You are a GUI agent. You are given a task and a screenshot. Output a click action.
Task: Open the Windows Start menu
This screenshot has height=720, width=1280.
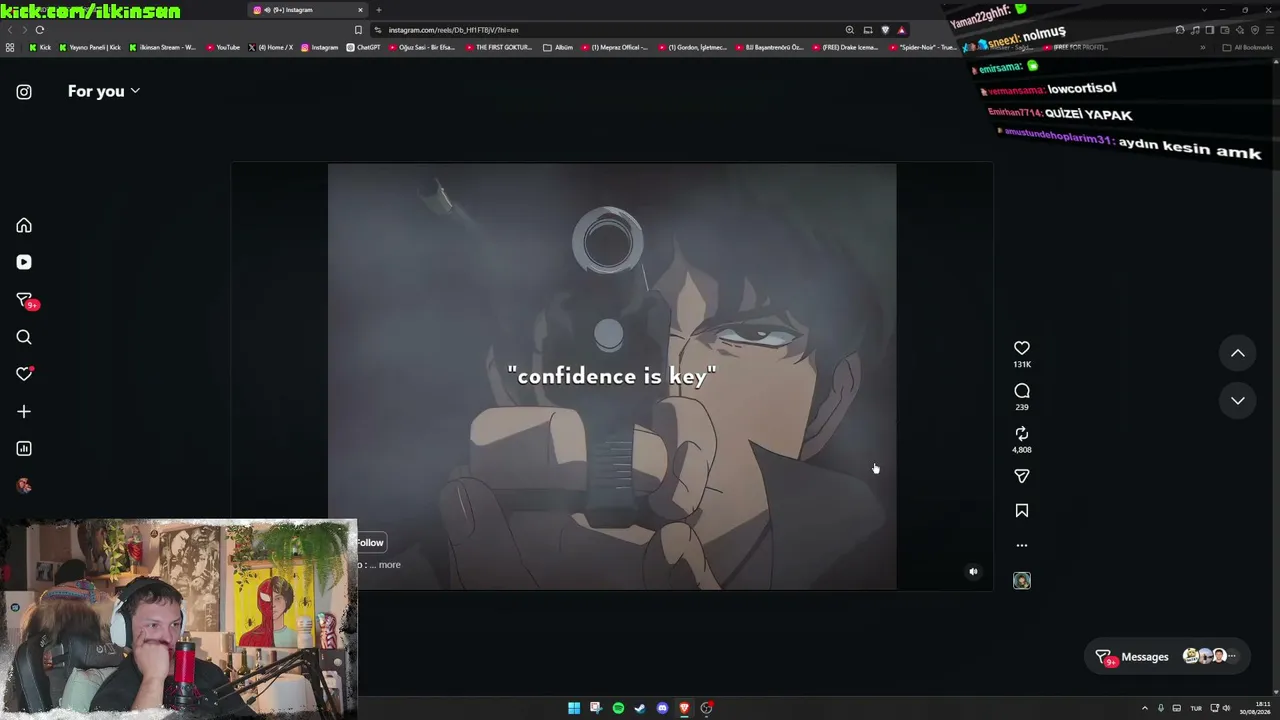(x=574, y=708)
